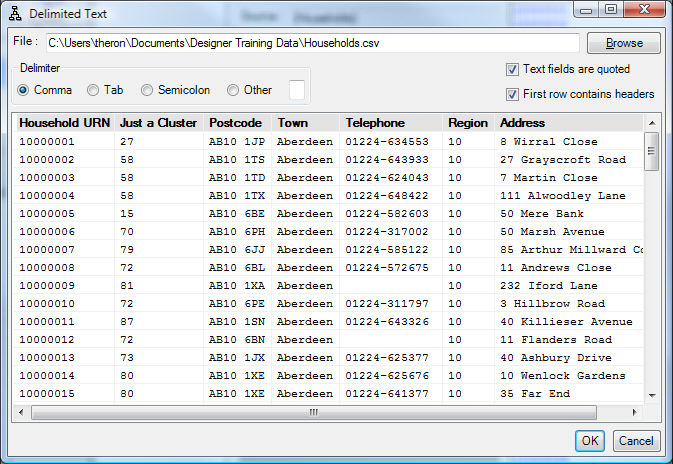The width and height of the screenshot is (673, 464).
Task: Select cell 10000012 in Household URN
Action: click(x=47, y=340)
